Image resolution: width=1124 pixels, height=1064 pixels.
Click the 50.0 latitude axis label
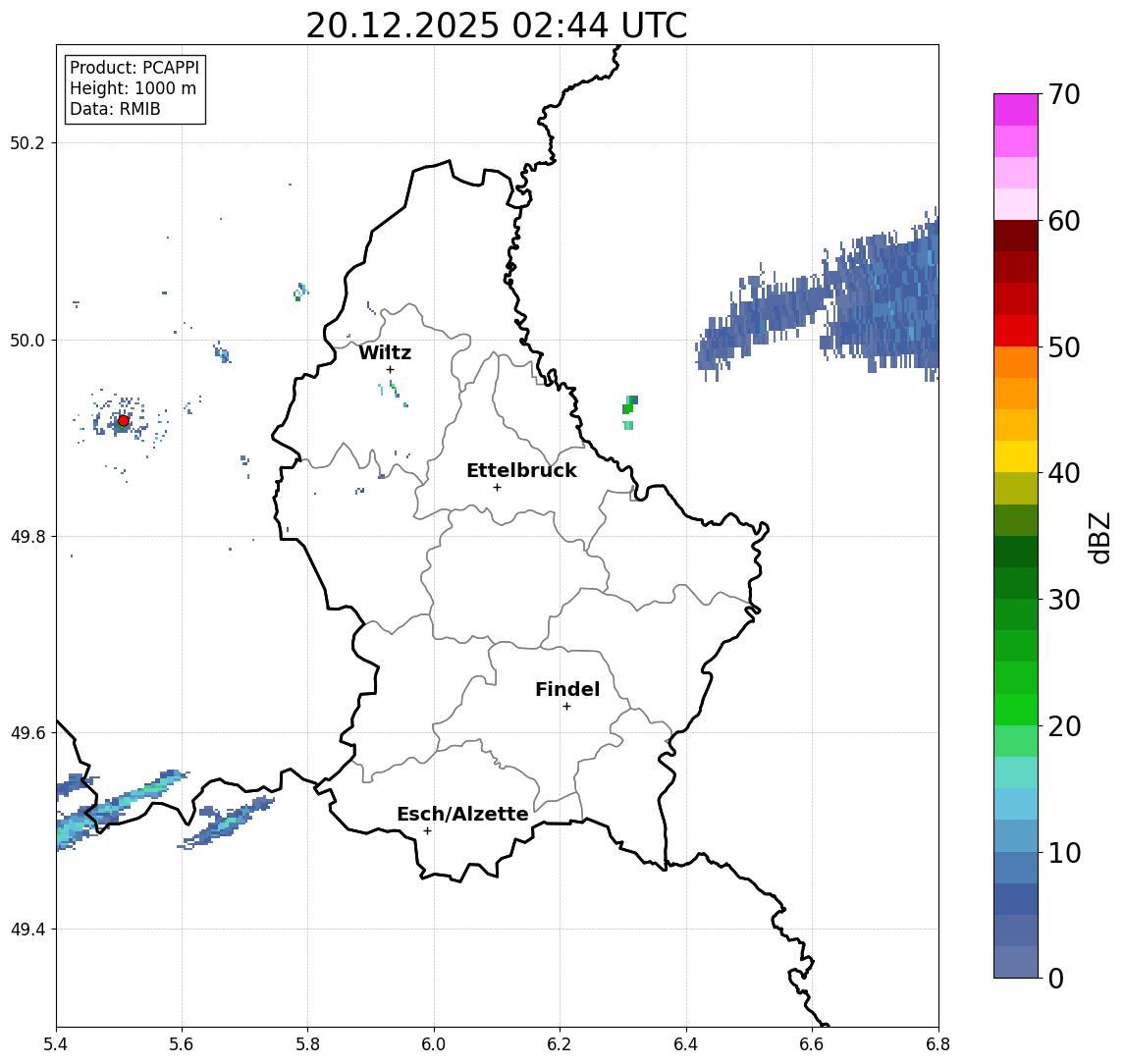(27, 340)
